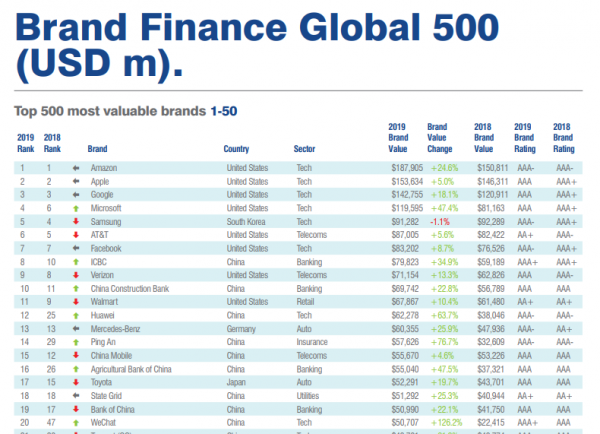Click South Korea in the Samsung row
The width and height of the screenshot is (600, 434).
click(246, 222)
